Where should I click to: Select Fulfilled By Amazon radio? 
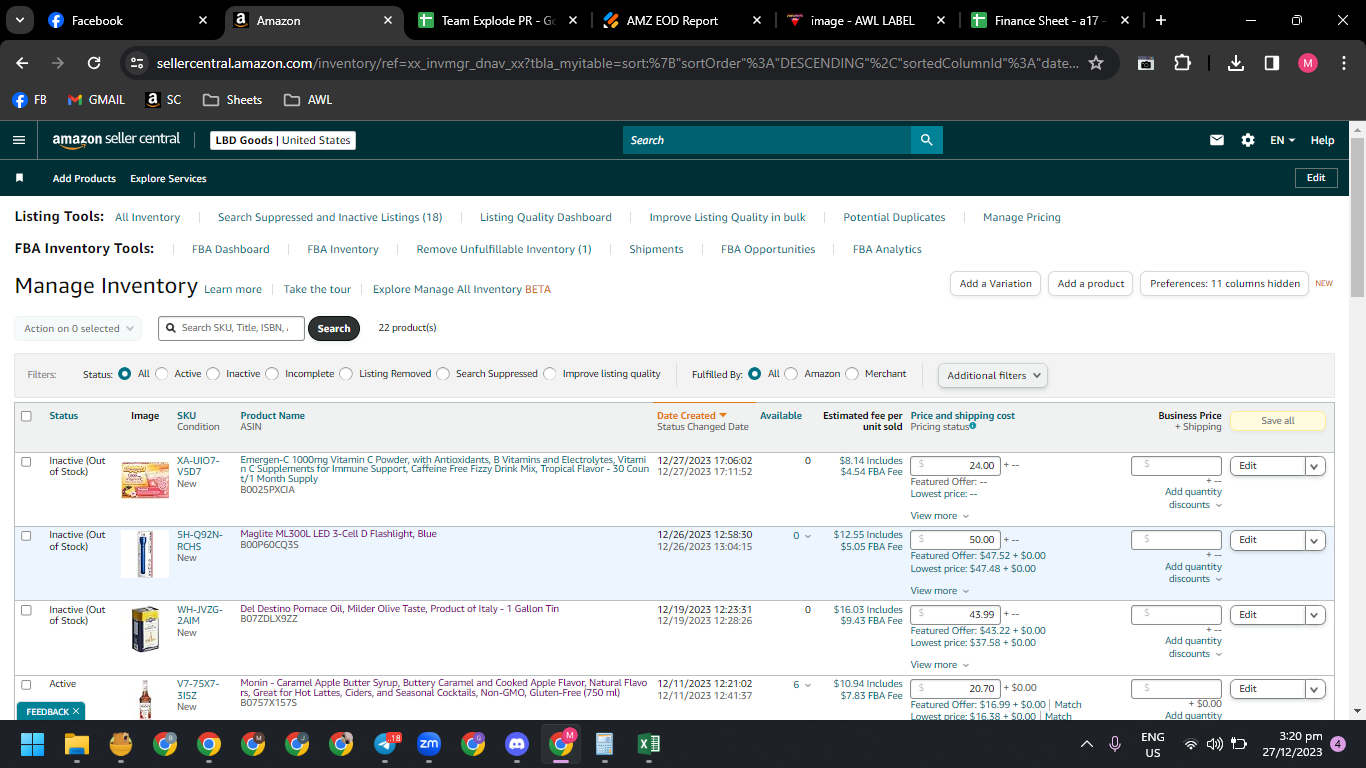pos(791,374)
